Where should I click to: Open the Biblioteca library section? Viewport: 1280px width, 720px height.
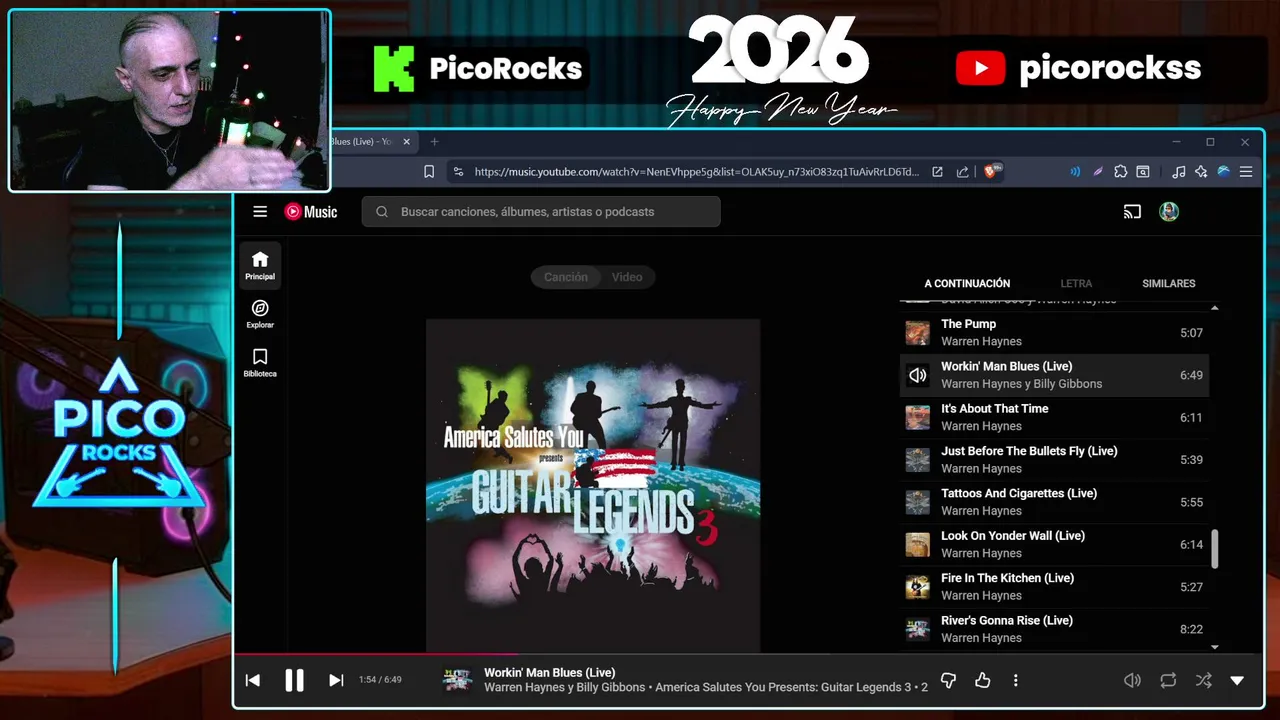260,363
